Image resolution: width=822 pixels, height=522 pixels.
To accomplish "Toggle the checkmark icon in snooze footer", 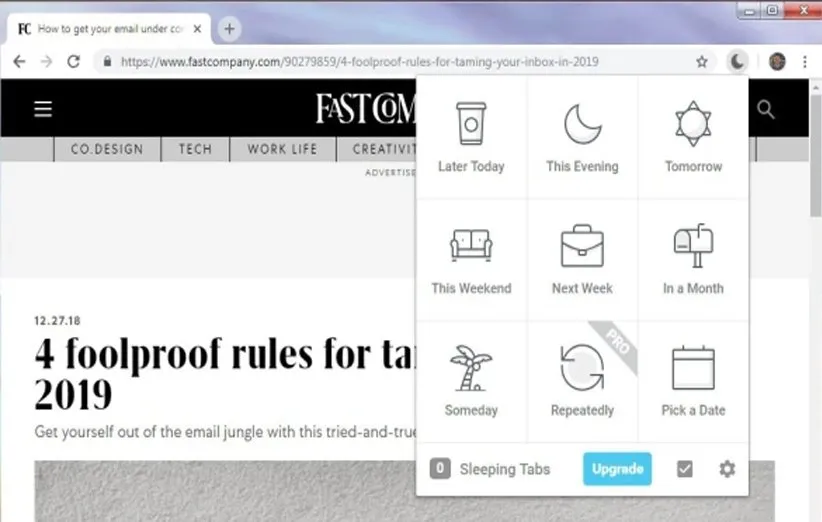I will coord(685,469).
